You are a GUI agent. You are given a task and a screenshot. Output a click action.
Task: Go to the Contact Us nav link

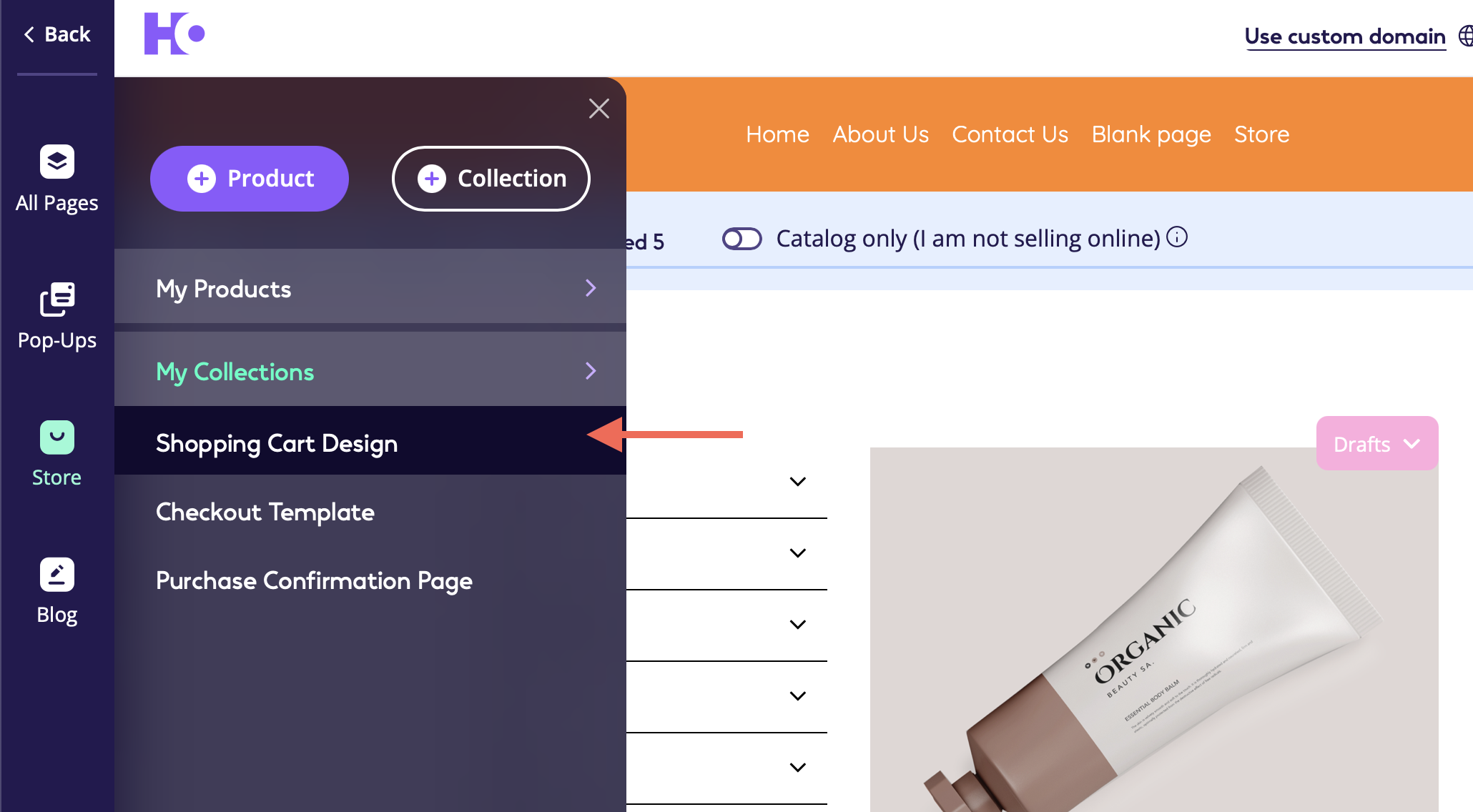point(1010,134)
